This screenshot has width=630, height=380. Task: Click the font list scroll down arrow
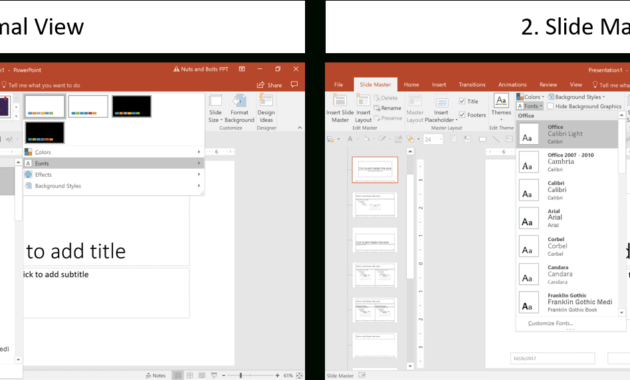[622, 312]
